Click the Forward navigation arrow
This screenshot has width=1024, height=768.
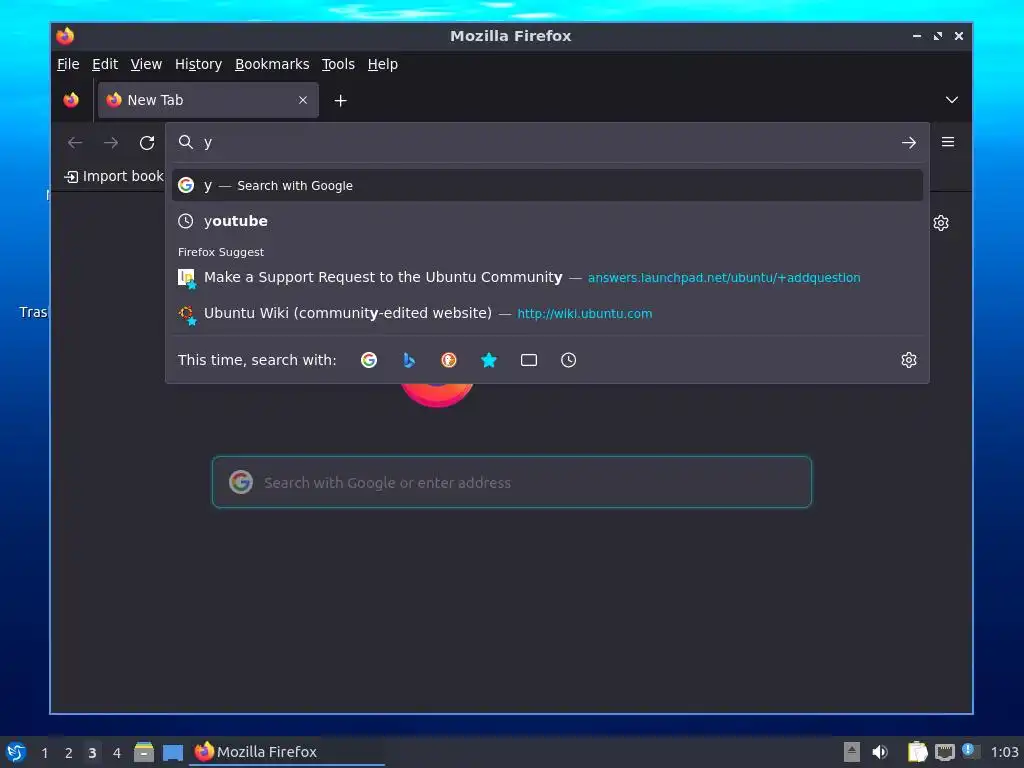111,142
